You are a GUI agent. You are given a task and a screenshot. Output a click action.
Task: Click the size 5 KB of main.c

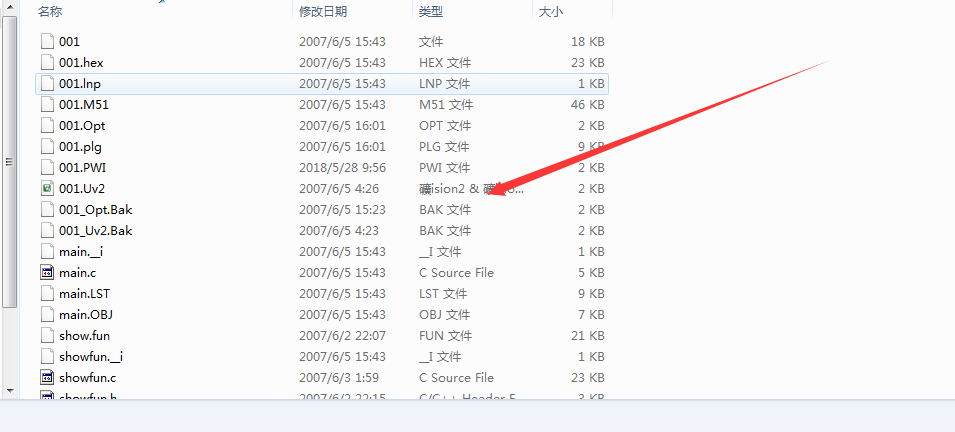591,272
